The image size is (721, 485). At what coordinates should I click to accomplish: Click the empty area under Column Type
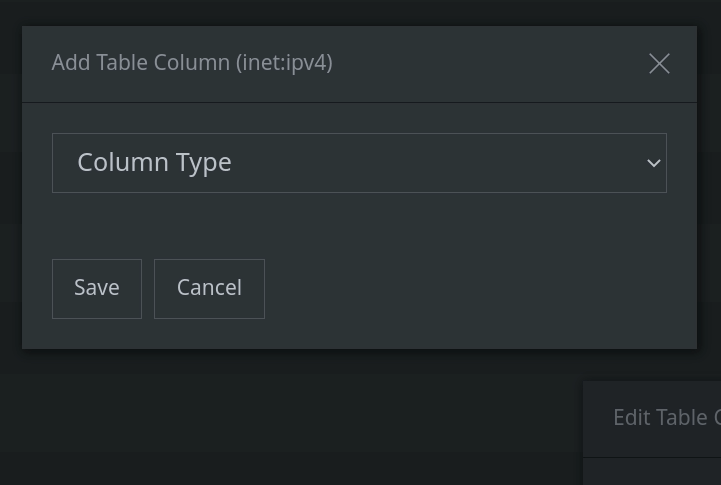click(x=359, y=225)
